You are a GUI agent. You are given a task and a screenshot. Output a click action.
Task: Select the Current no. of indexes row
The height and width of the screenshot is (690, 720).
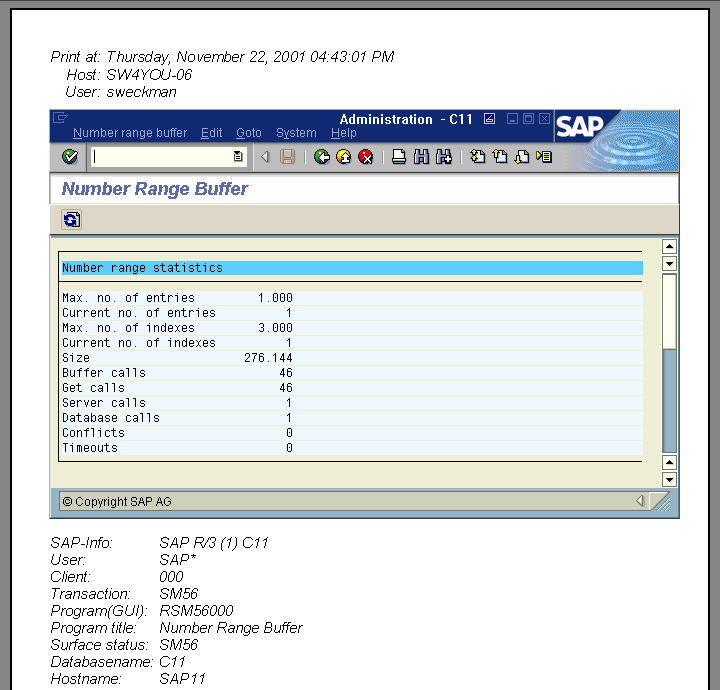pyautogui.click(x=352, y=343)
